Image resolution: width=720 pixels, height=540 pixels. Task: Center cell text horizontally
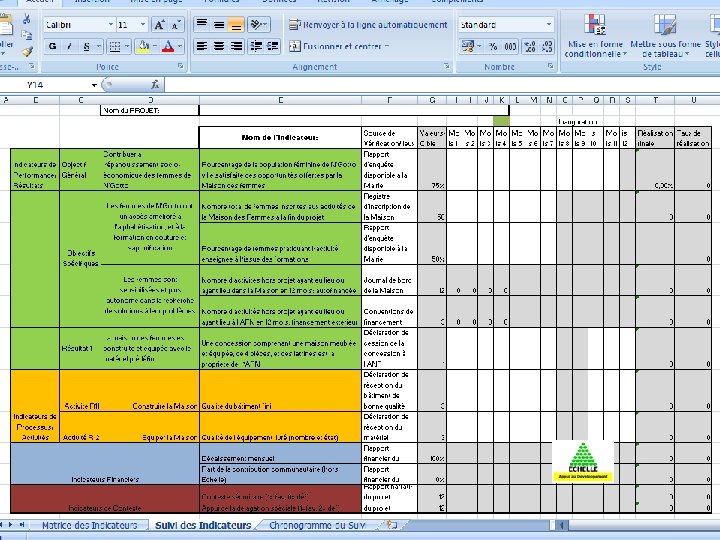click(219, 46)
